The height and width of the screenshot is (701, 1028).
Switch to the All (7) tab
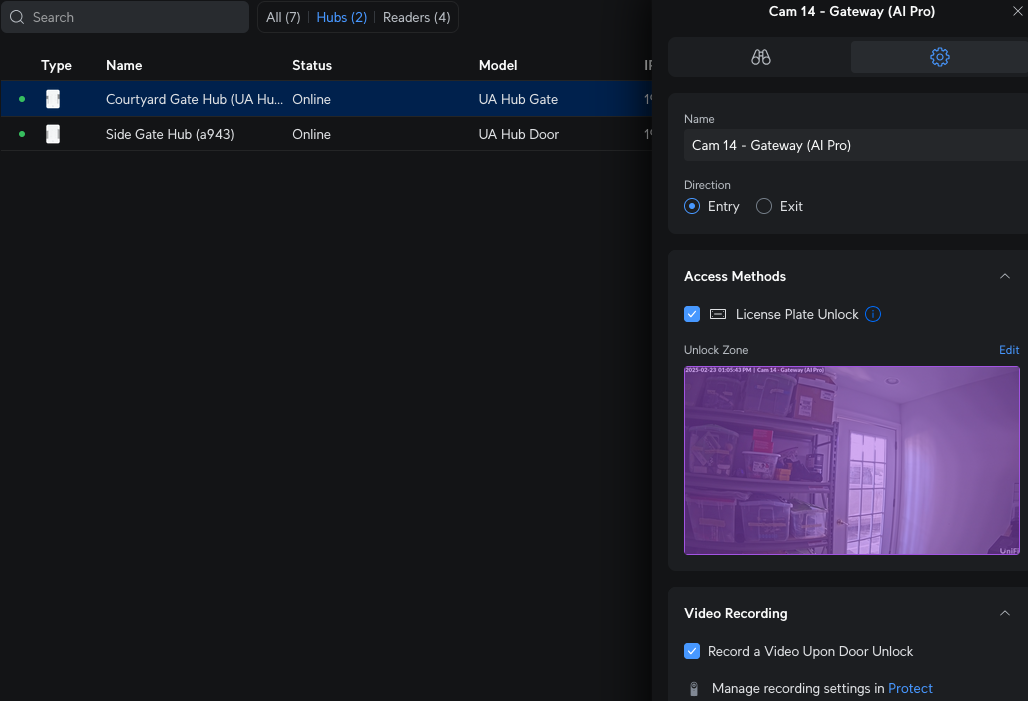coord(283,17)
